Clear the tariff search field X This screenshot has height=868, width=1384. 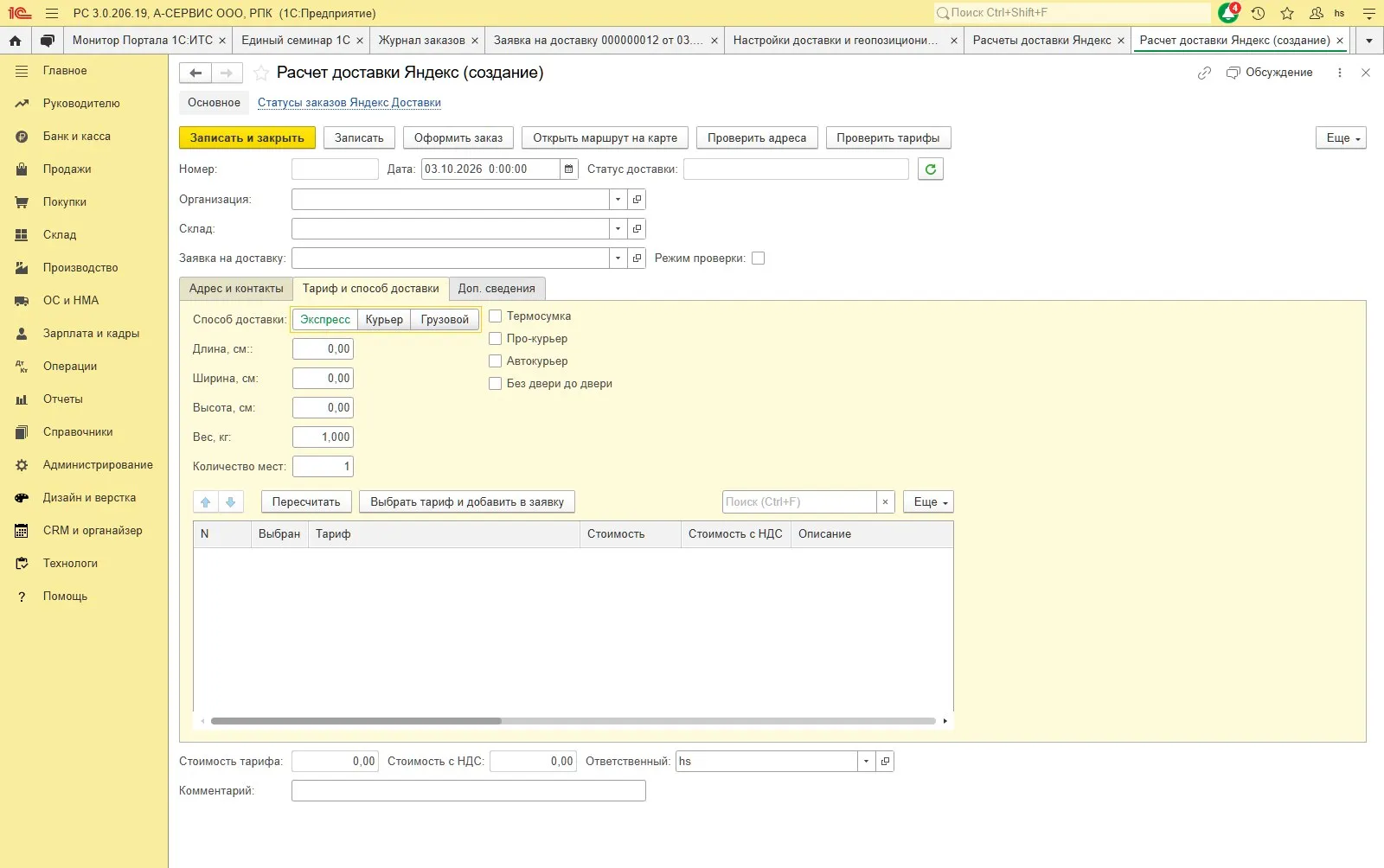click(885, 502)
